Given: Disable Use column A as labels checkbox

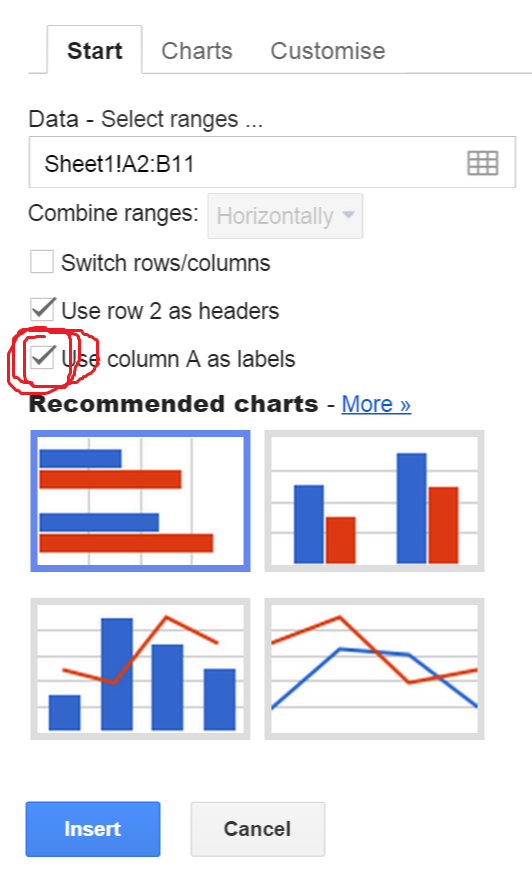Looking at the screenshot, I should click(42, 358).
